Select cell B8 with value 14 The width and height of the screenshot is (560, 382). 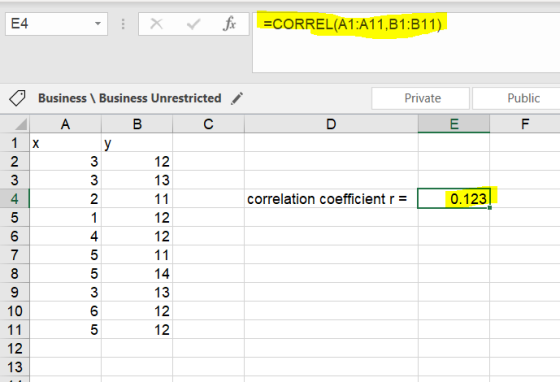pyautogui.click(x=137, y=273)
